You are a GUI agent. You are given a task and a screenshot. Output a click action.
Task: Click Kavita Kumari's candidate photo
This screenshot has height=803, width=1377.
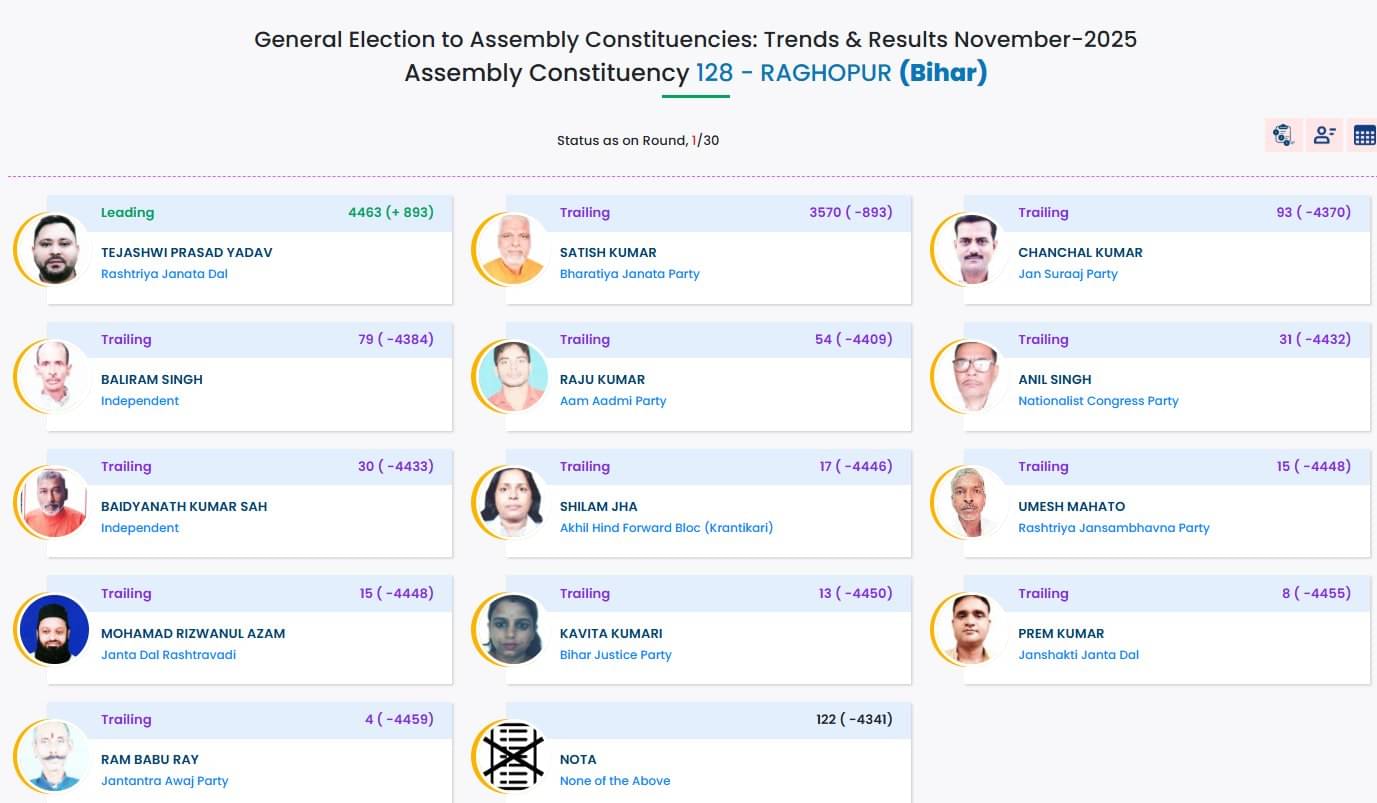click(514, 630)
